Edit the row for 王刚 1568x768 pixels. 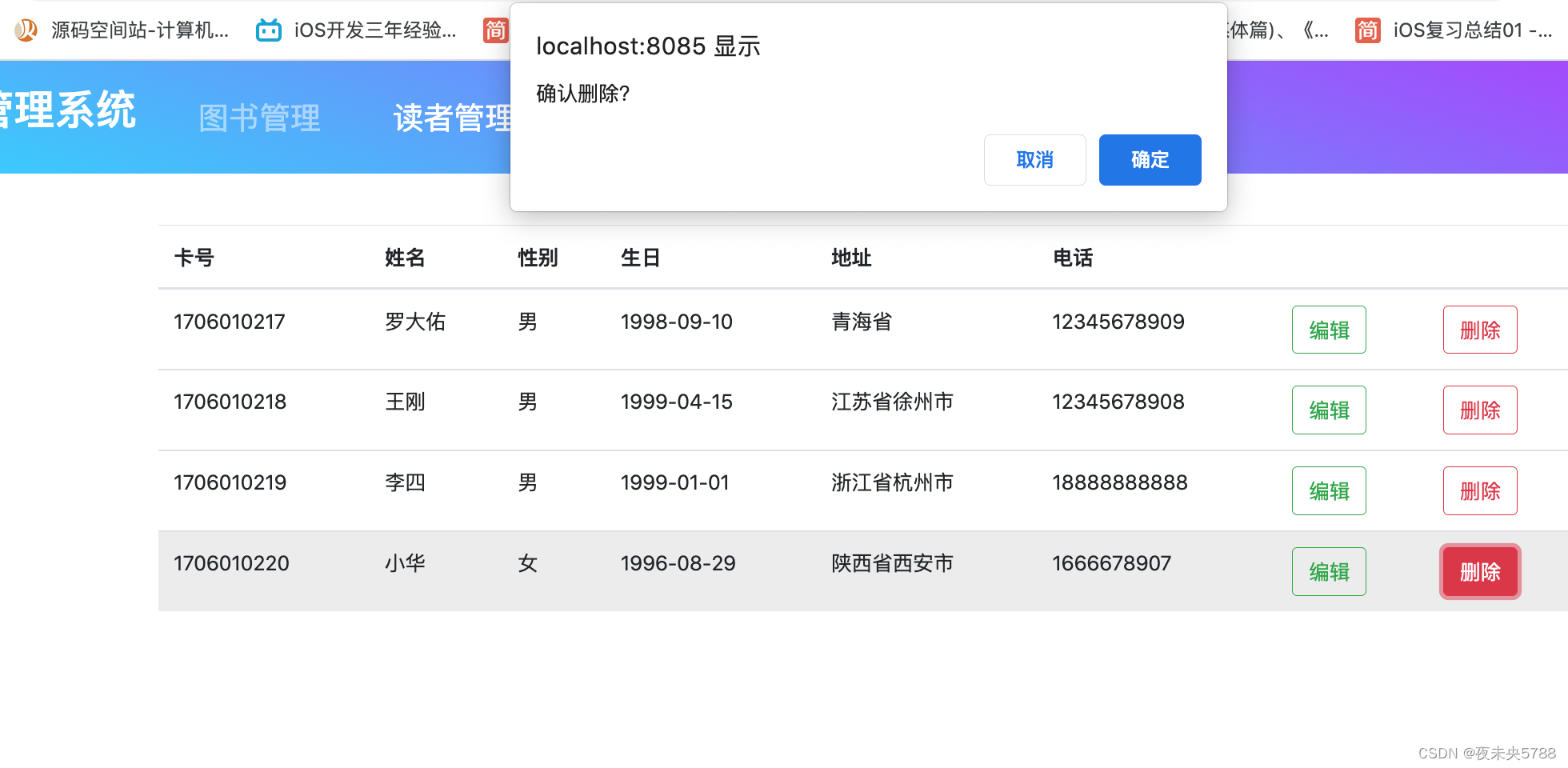pyautogui.click(x=1329, y=410)
